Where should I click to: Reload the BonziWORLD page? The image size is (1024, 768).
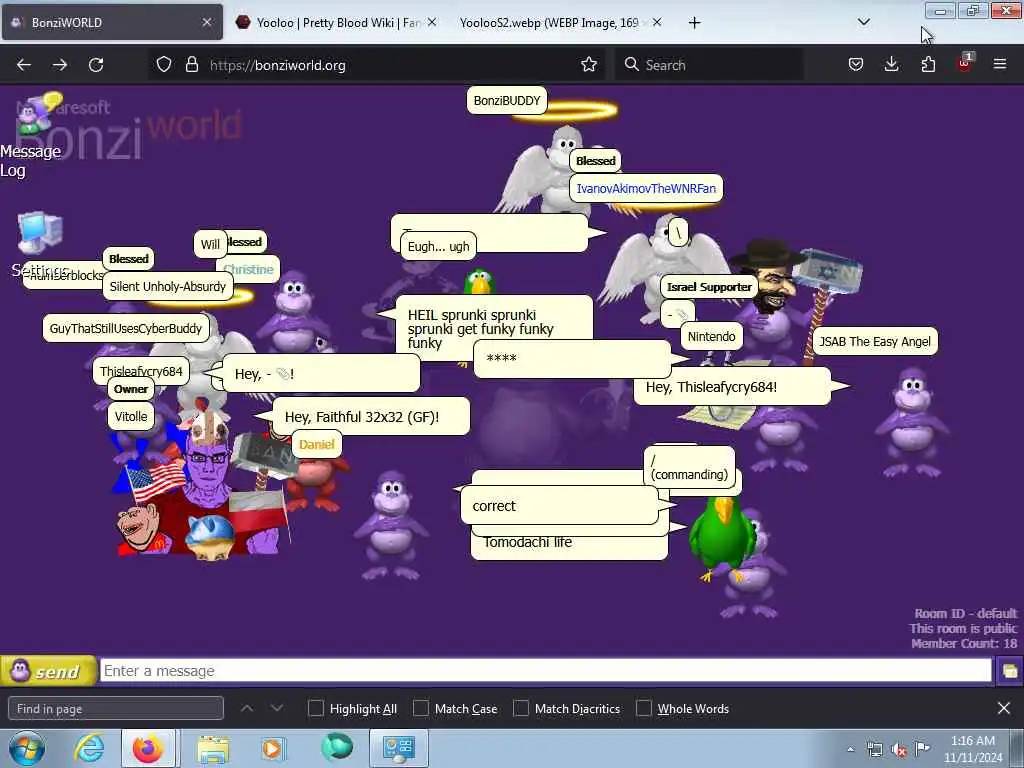pos(96,65)
